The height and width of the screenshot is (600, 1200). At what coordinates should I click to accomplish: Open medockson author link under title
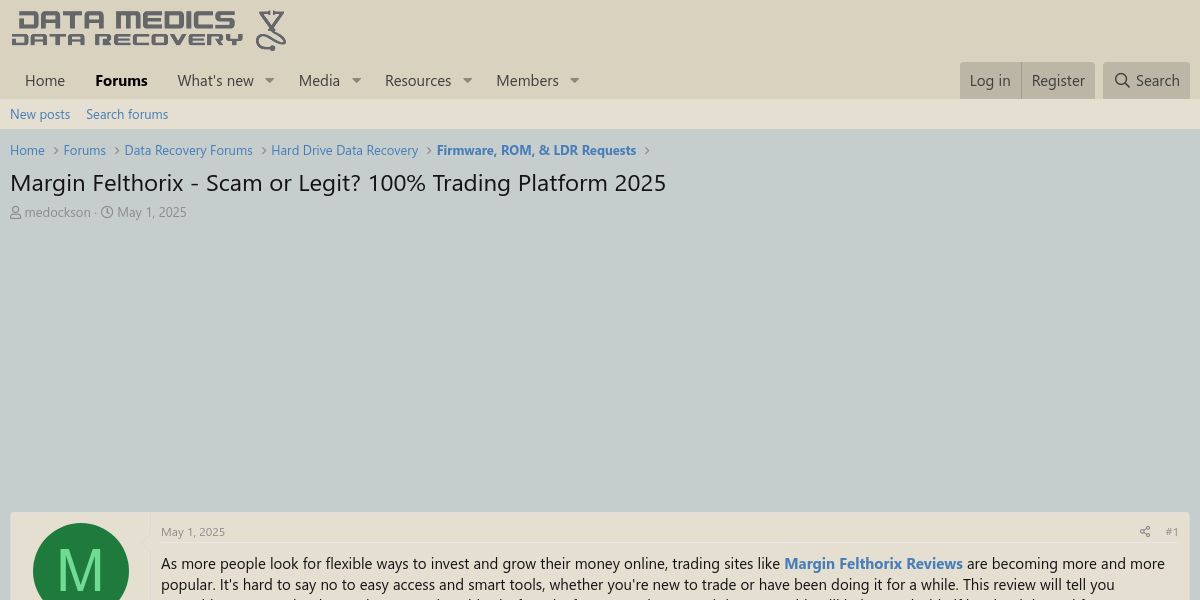[57, 212]
